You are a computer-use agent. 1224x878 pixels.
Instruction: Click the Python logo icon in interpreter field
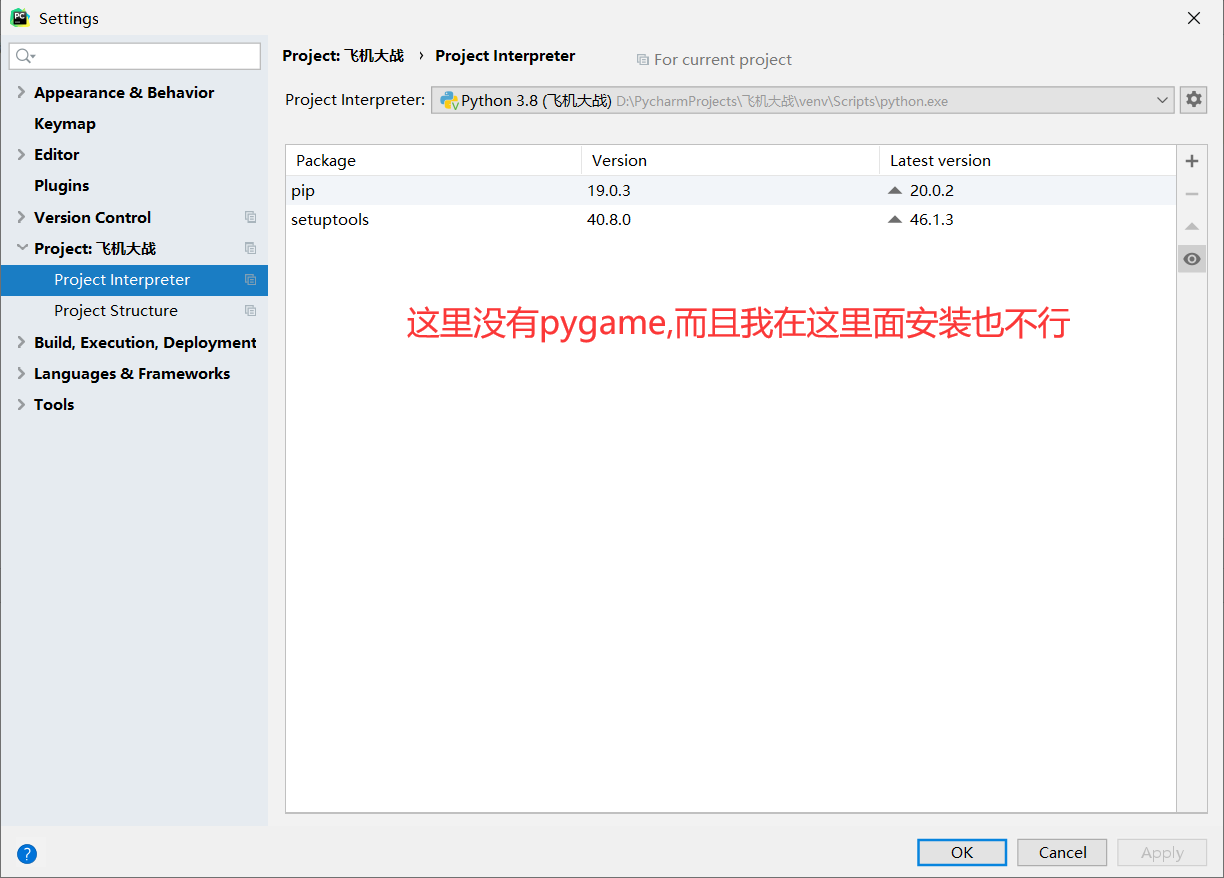[449, 100]
